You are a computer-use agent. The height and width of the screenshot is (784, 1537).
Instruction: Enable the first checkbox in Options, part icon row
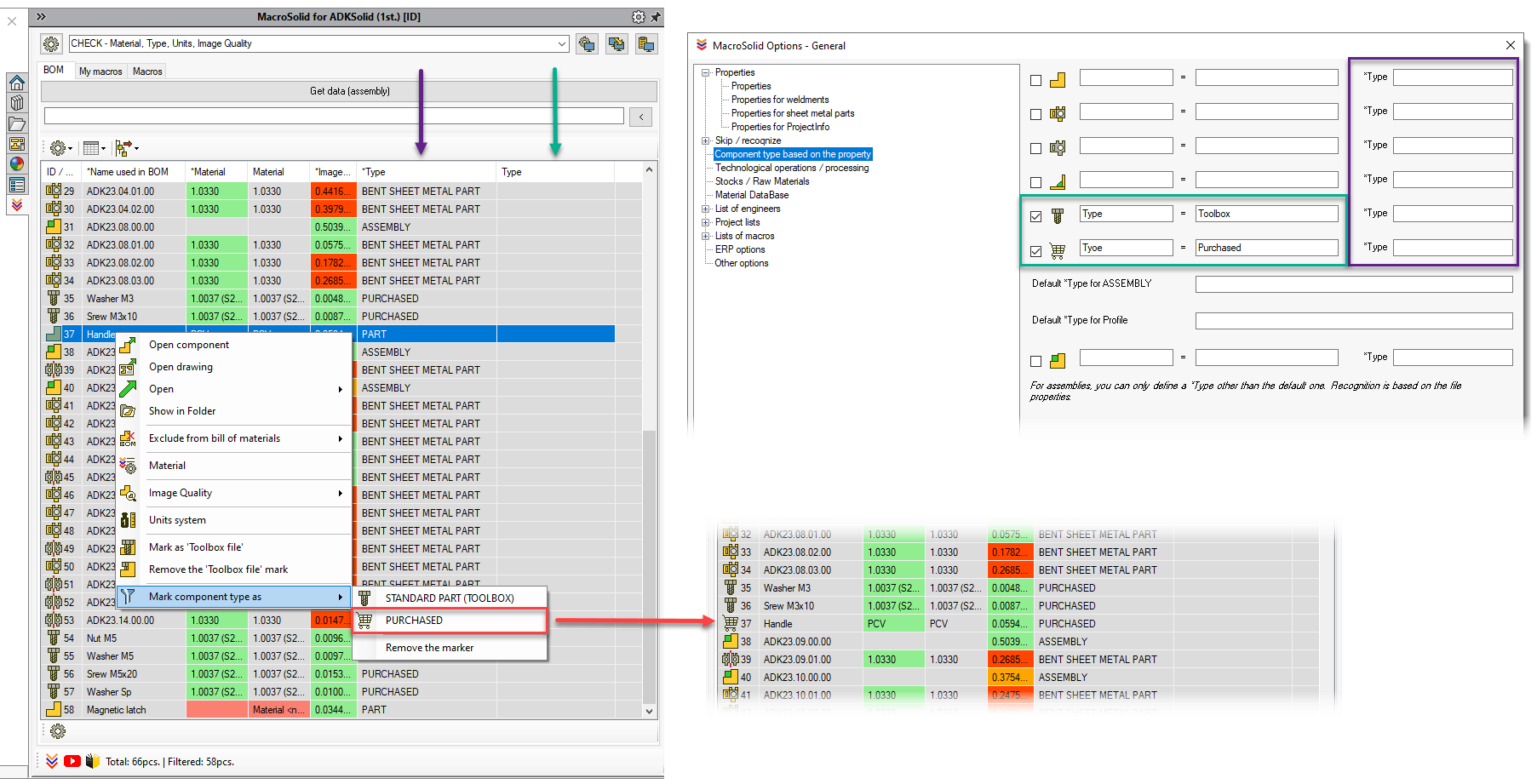point(1035,80)
